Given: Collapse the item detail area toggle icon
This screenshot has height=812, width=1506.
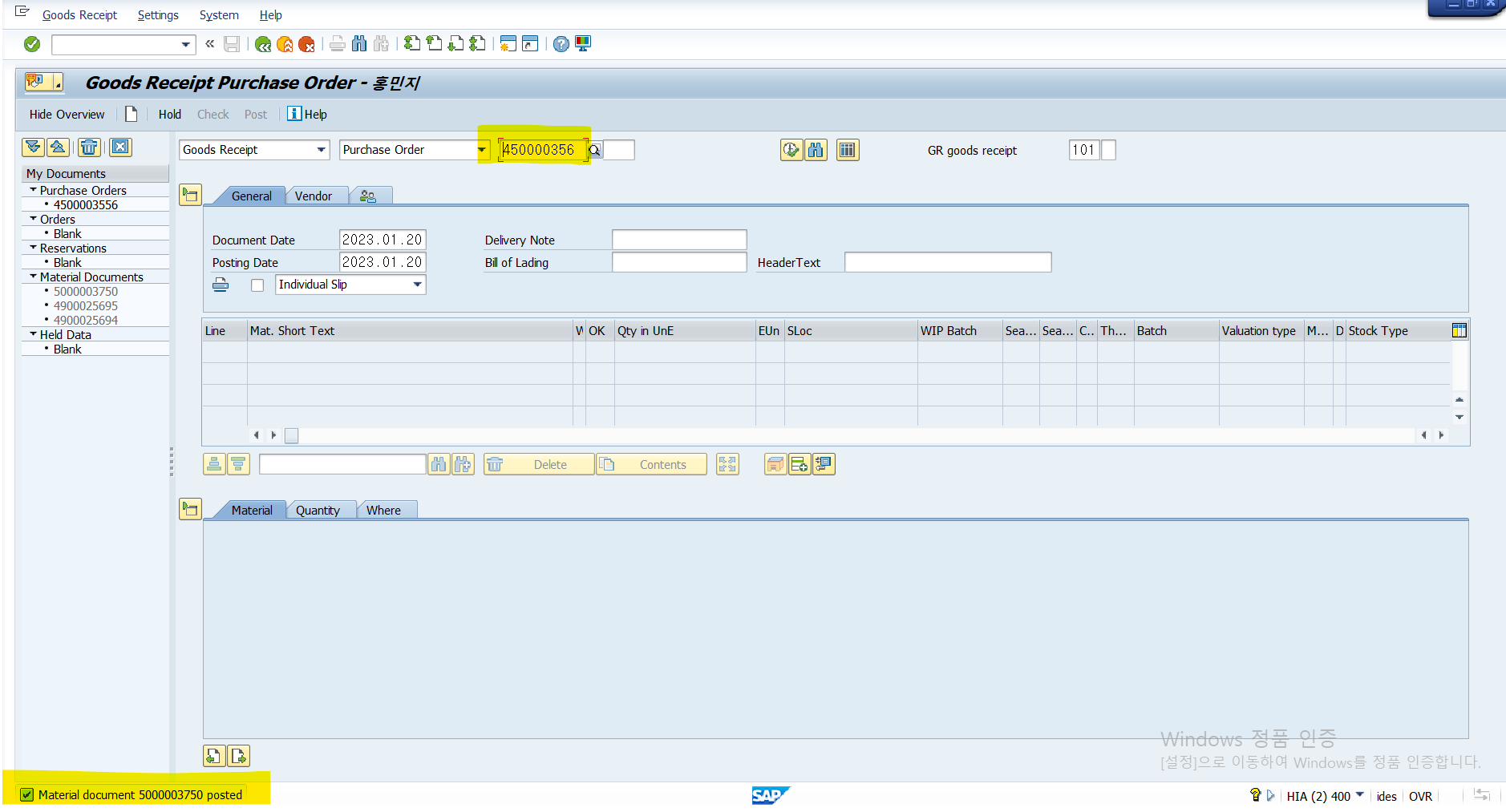Looking at the screenshot, I should click(190, 509).
